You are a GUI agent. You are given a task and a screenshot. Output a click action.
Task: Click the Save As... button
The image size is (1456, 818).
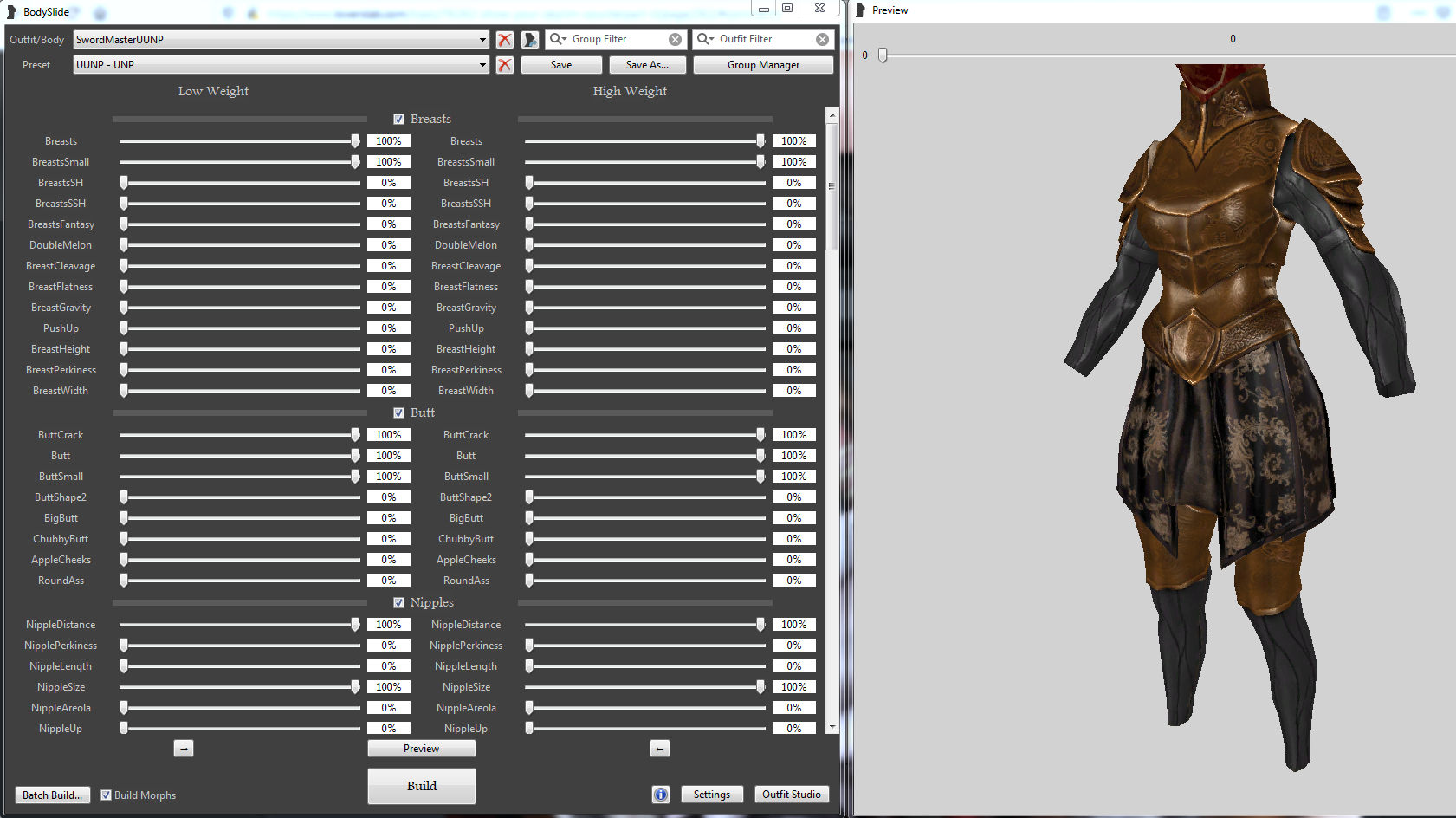[x=647, y=65]
